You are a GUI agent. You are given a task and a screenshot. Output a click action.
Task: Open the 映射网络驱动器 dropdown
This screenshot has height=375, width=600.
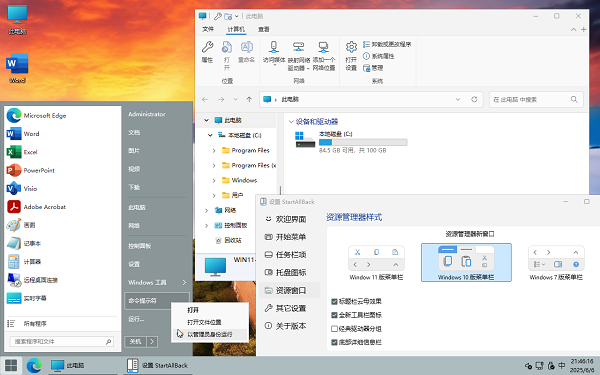click(x=308, y=68)
